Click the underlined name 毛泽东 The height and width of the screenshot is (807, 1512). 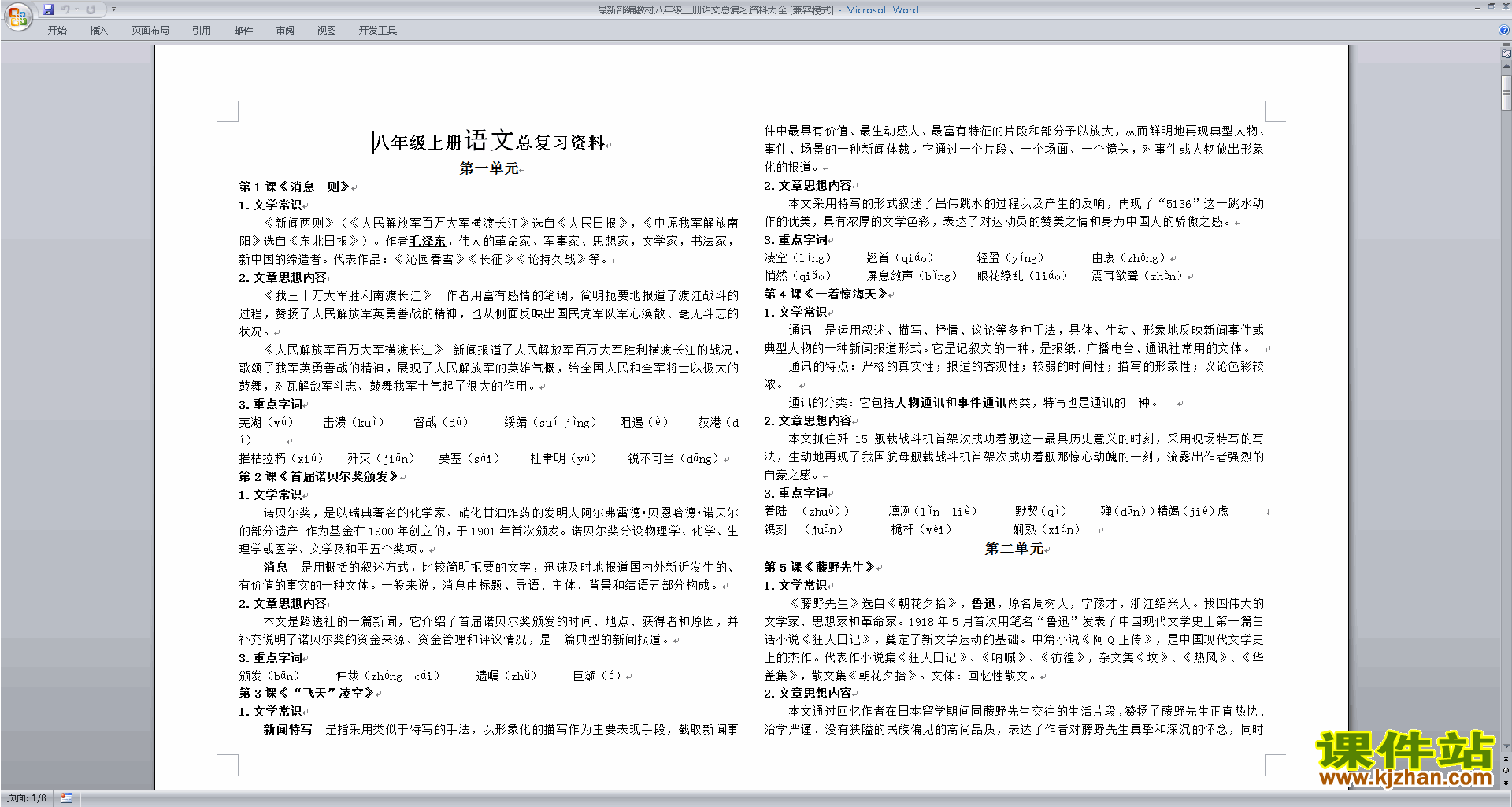[x=428, y=241]
